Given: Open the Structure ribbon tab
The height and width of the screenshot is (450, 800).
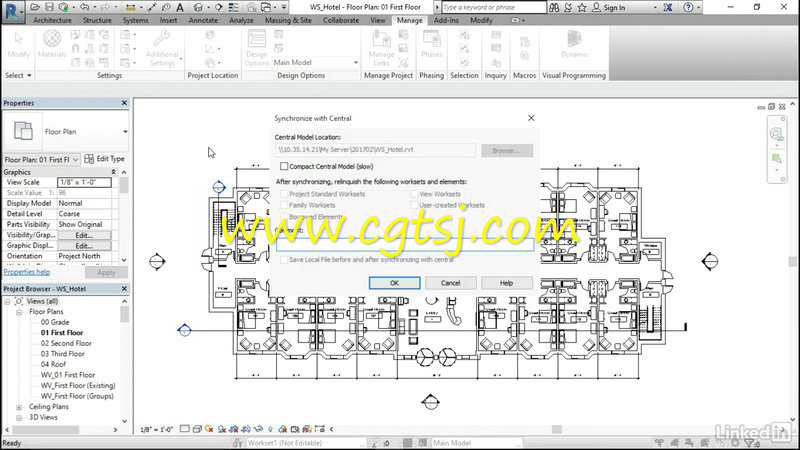Looking at the screenshot, I should coord(97,20).
